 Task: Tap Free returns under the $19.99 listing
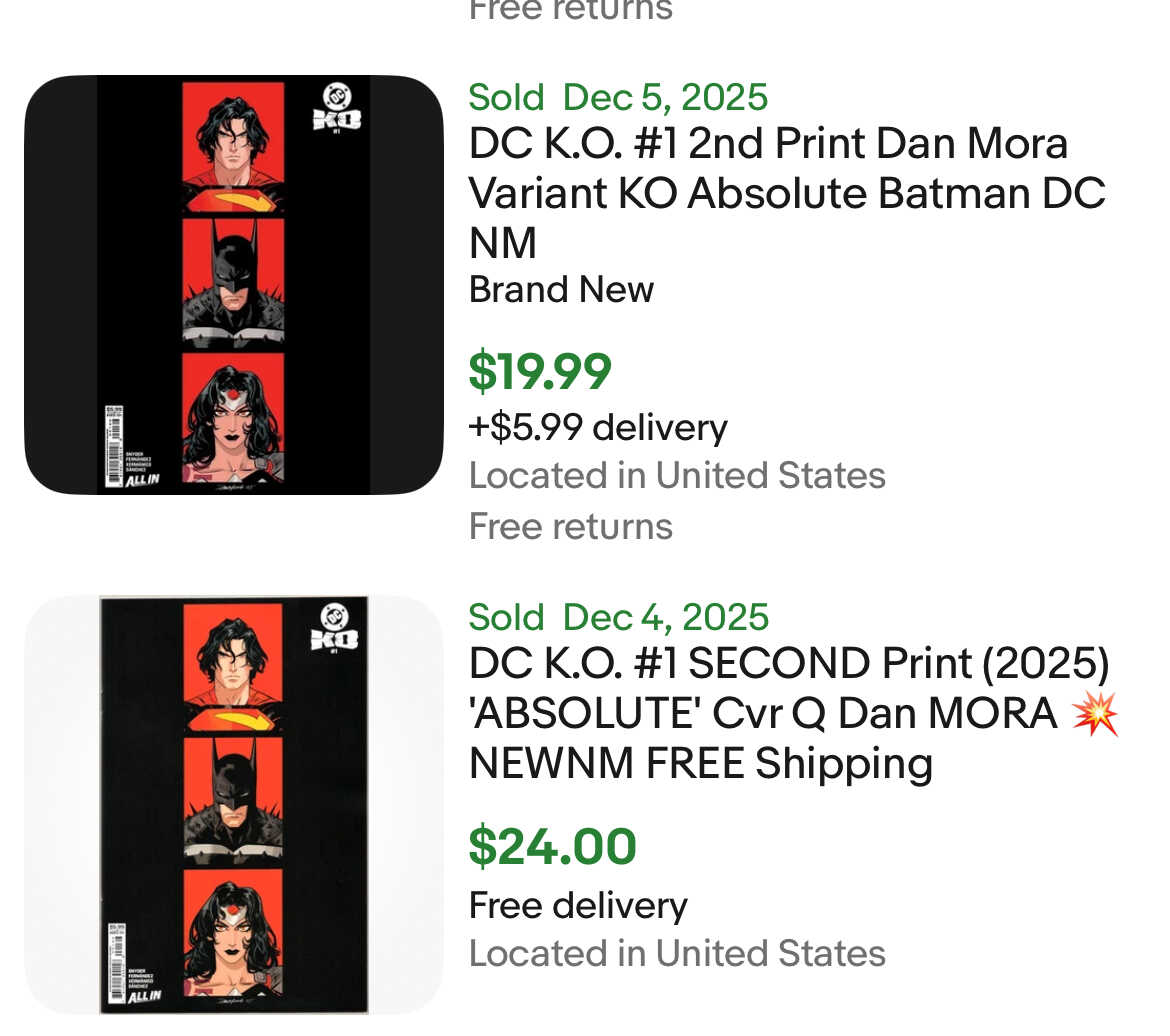pyautogui.click(x=571, y=526)
